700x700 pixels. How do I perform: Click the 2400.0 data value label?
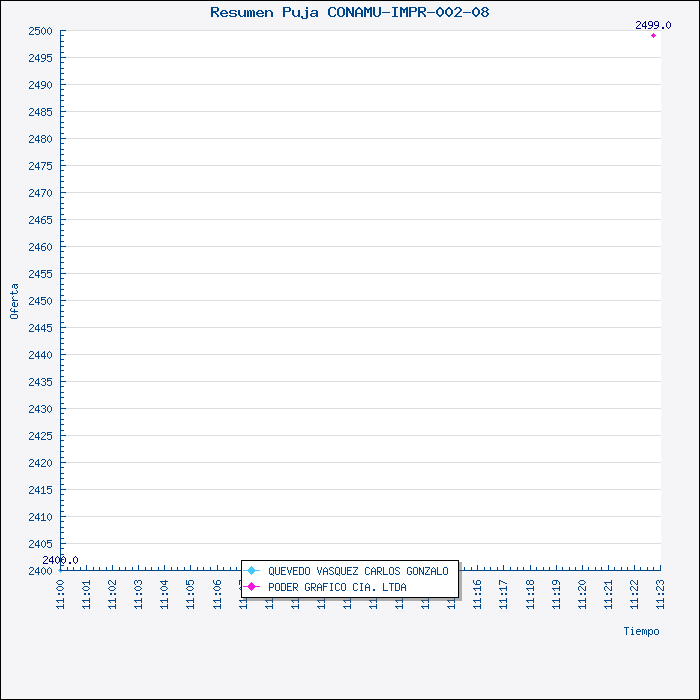(61, 560)
